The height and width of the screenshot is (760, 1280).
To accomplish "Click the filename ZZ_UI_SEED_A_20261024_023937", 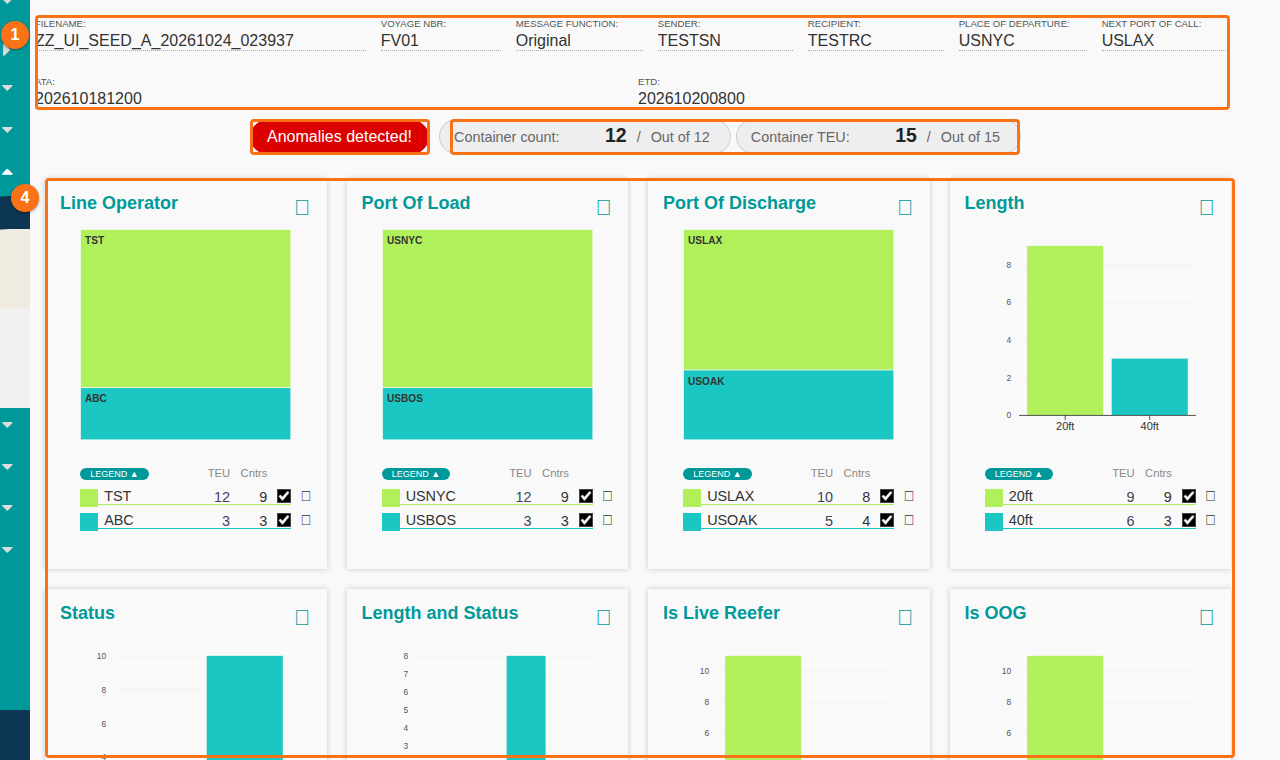I will [165, 41].
